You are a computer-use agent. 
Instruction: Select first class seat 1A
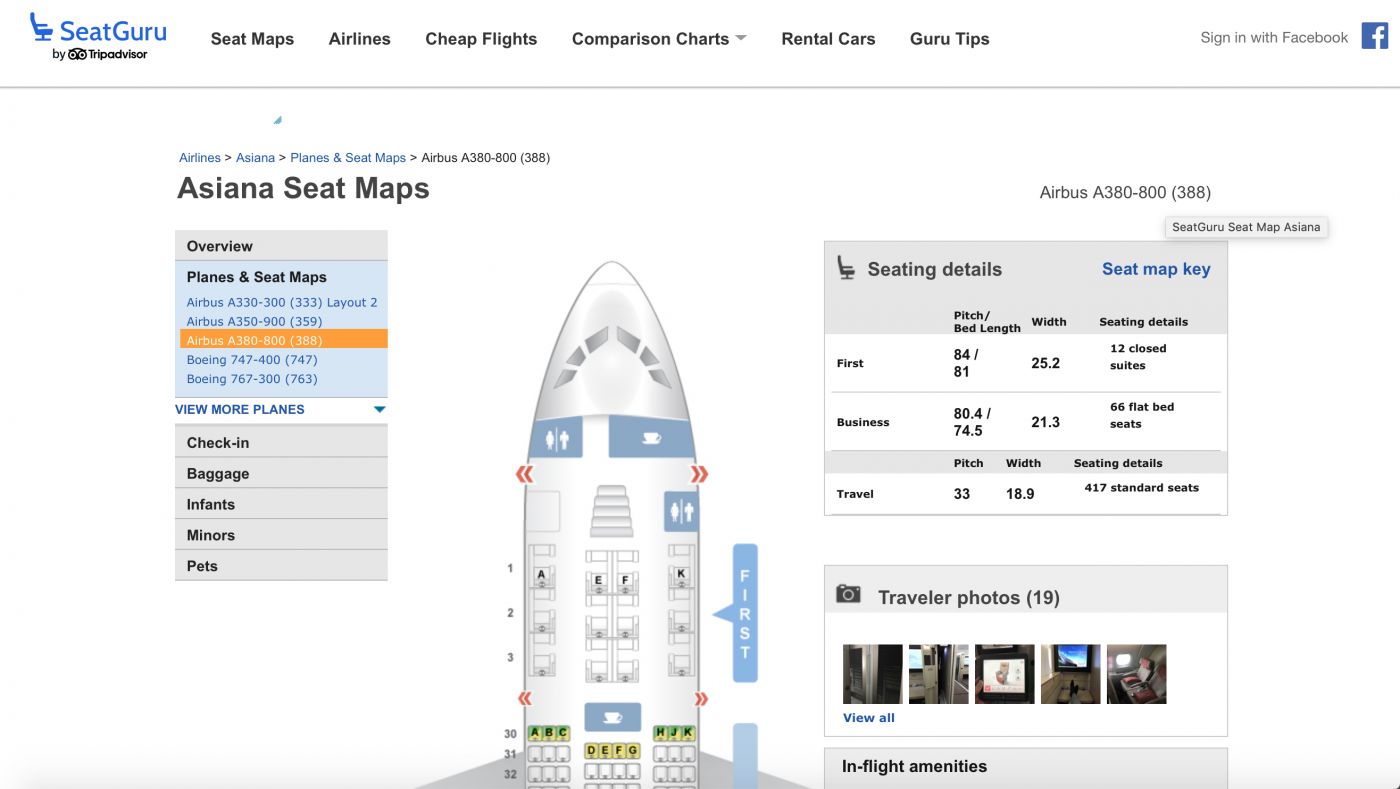click(x=541, y=574)
